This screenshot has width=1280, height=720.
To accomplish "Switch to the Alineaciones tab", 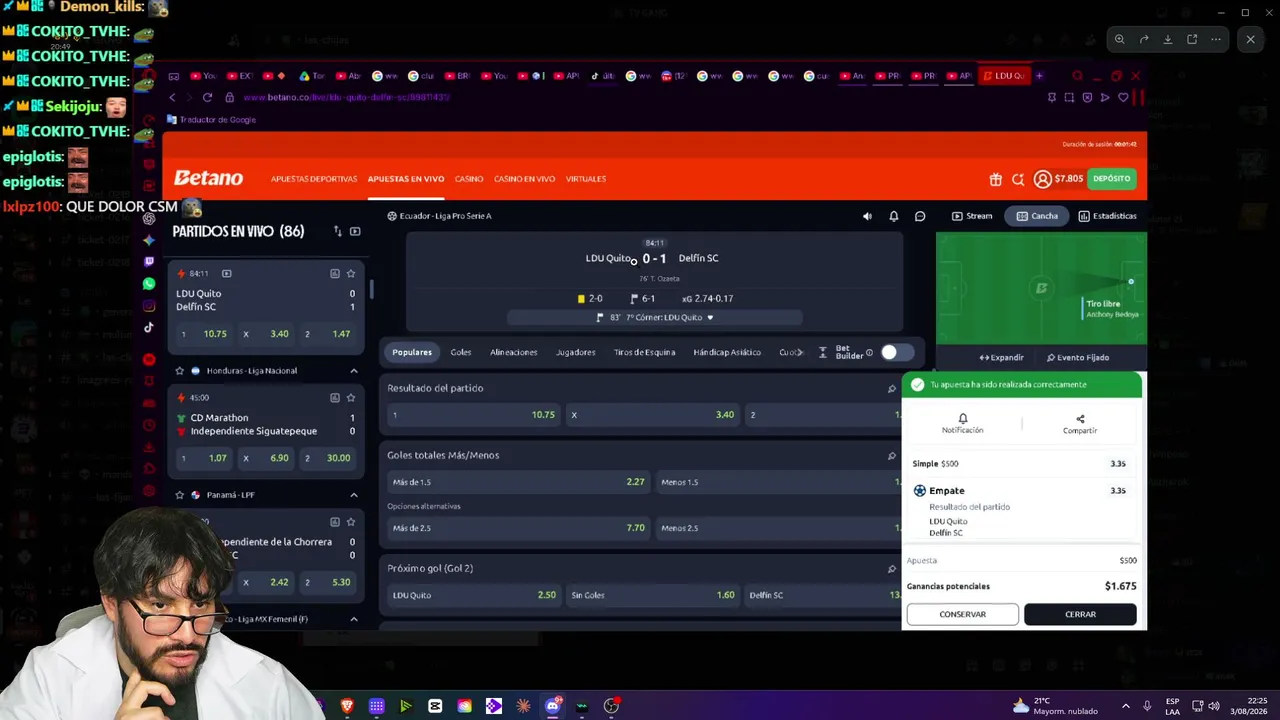I will (513, 352).
